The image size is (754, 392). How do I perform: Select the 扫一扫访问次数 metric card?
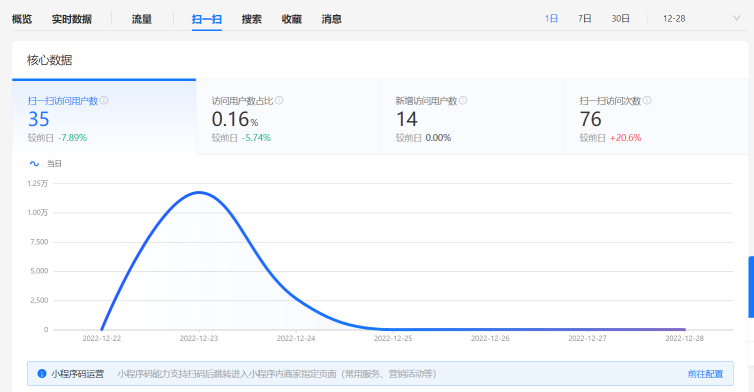coord(656,117)
